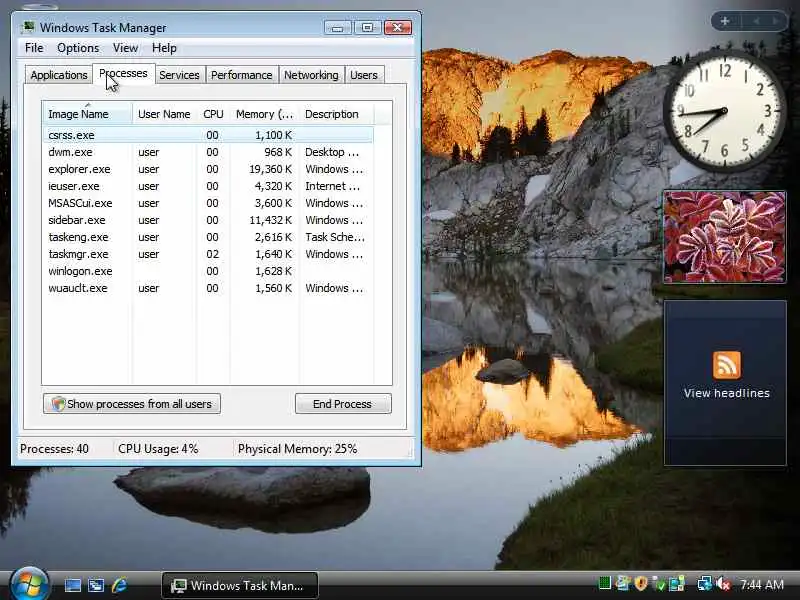
Task: Open the Options menu
Action: click(78, 48)
